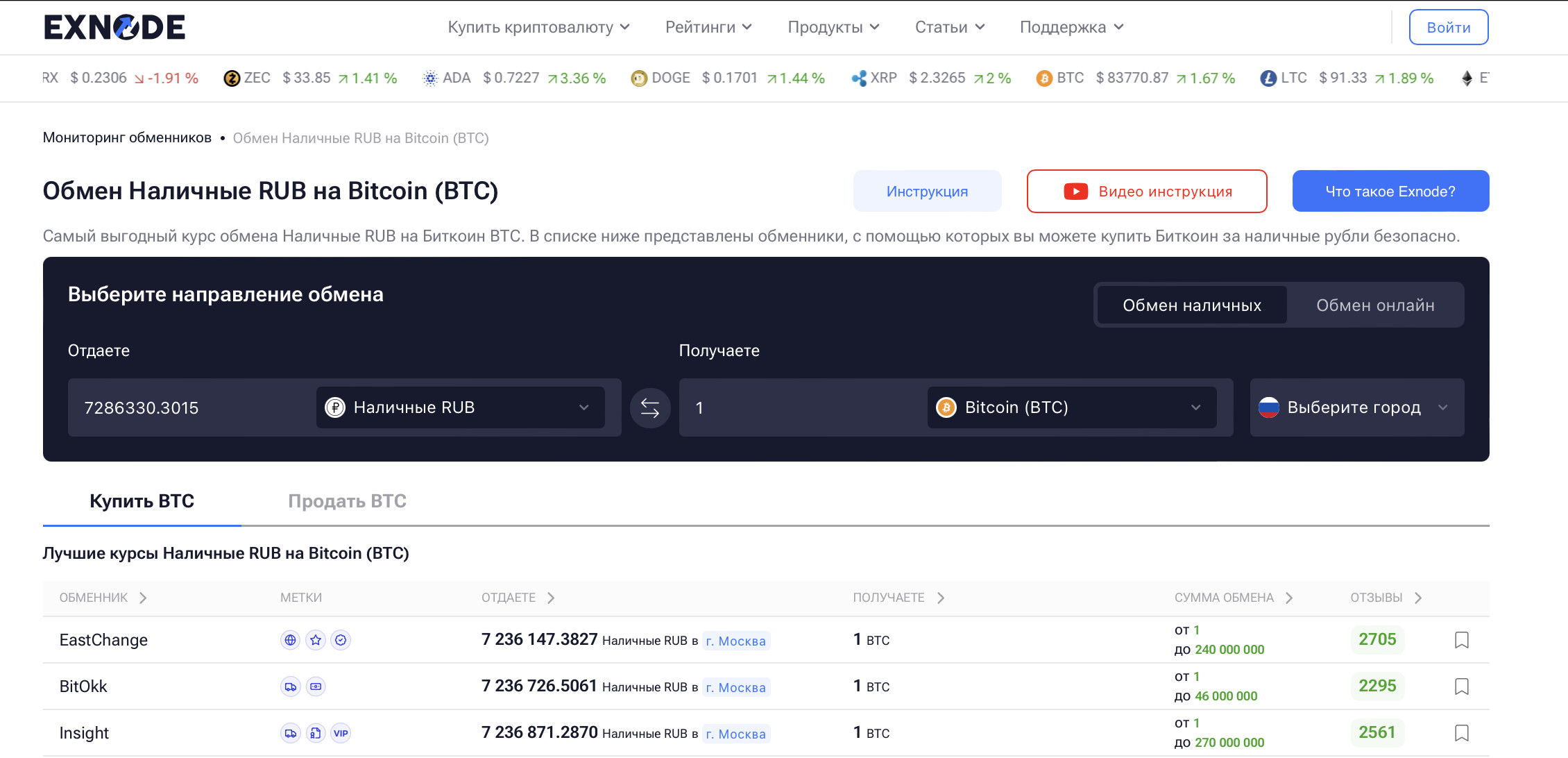This screenshot has height=758, width=1568.
Task: Open the Видео инструкция button
Action: [1146, 192]
